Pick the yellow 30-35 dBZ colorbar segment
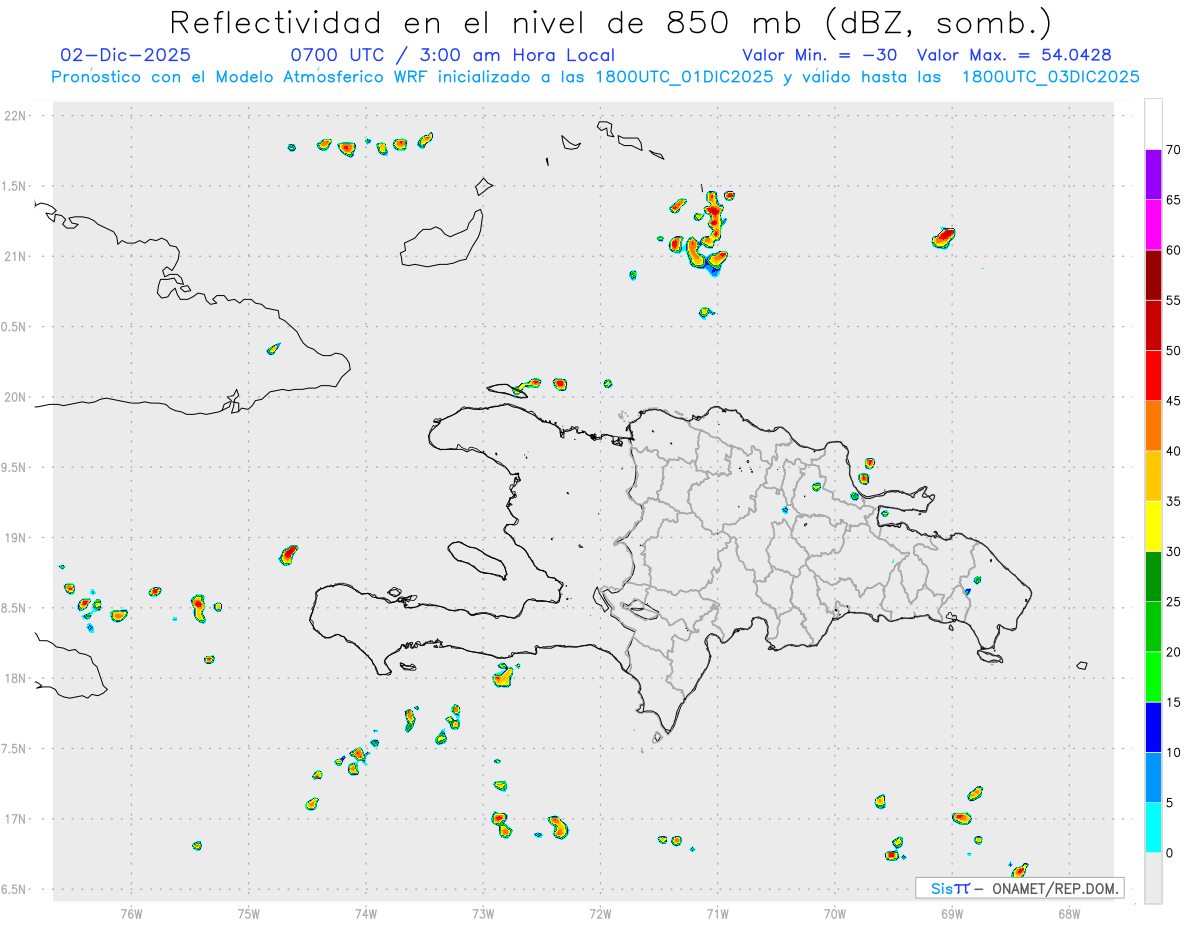 1154,526
